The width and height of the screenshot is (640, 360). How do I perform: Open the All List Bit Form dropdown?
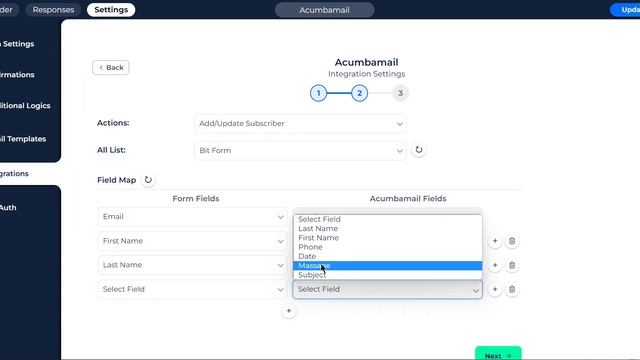300,150
